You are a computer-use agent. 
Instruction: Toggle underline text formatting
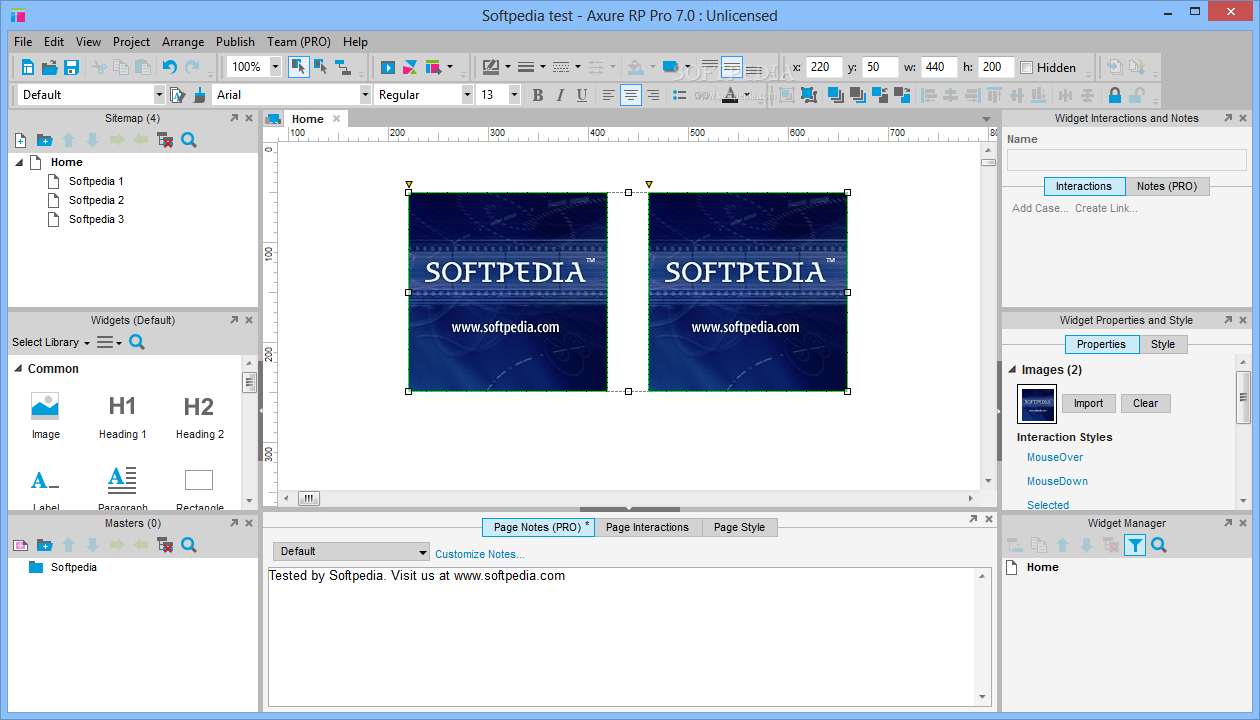[581, 95]
